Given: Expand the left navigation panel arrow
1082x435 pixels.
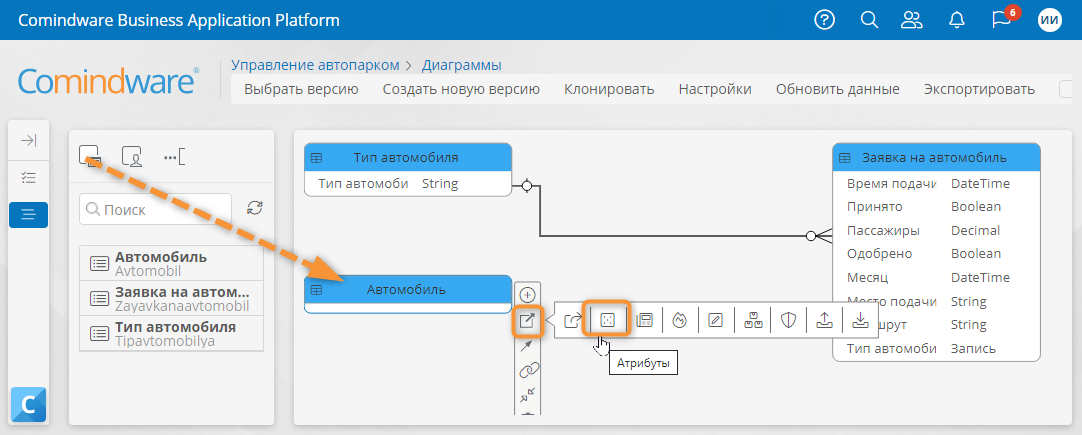Looking at the screenshot, I should [28, 141].
